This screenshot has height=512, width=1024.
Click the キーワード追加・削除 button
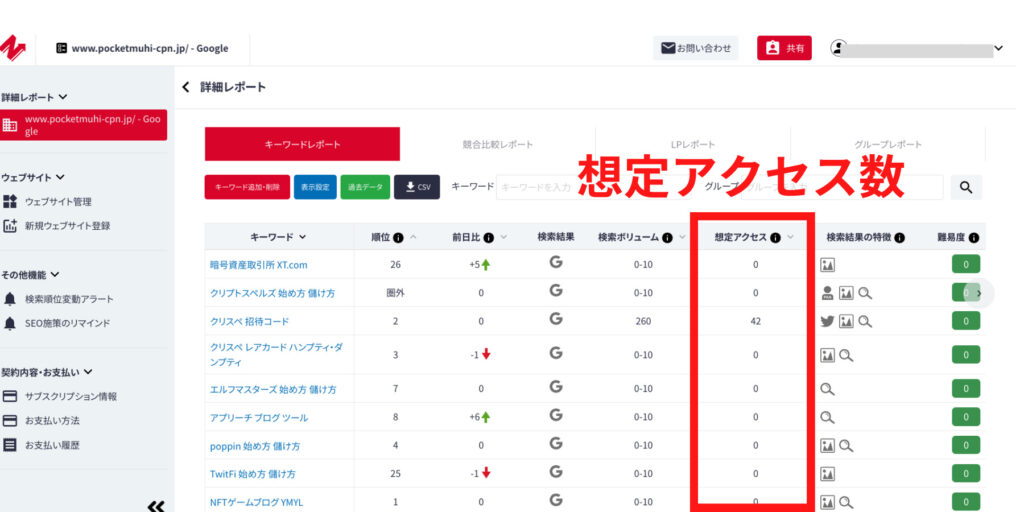coord(247,187)
